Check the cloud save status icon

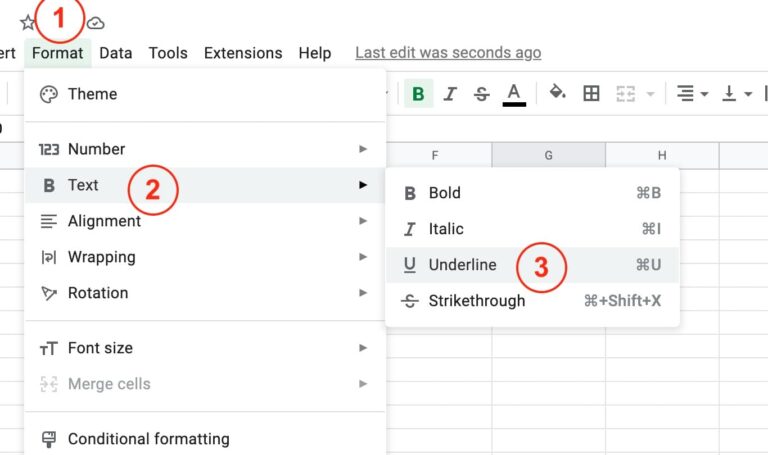(96, 23)
